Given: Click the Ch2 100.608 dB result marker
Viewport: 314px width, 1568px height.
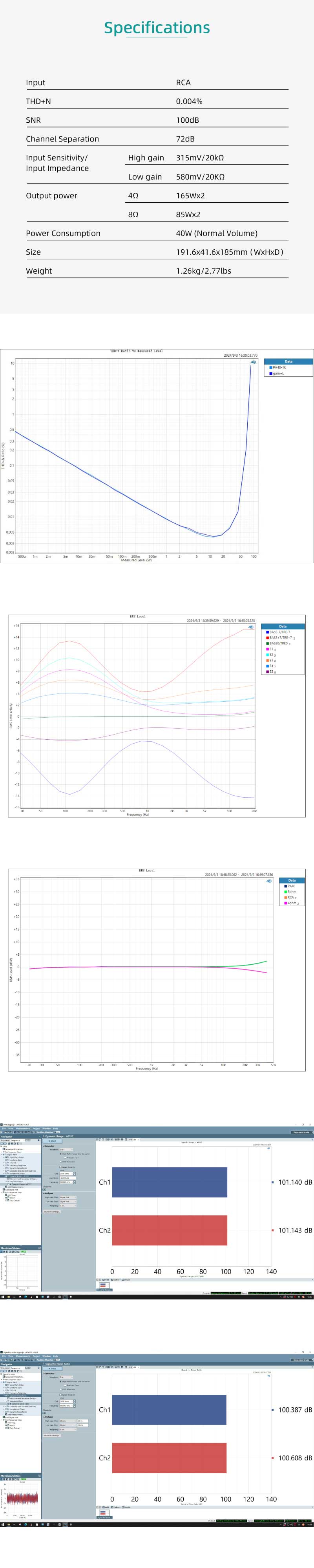Looking at the screenshot, I should pyautogui.click(x=272, y=1458).
